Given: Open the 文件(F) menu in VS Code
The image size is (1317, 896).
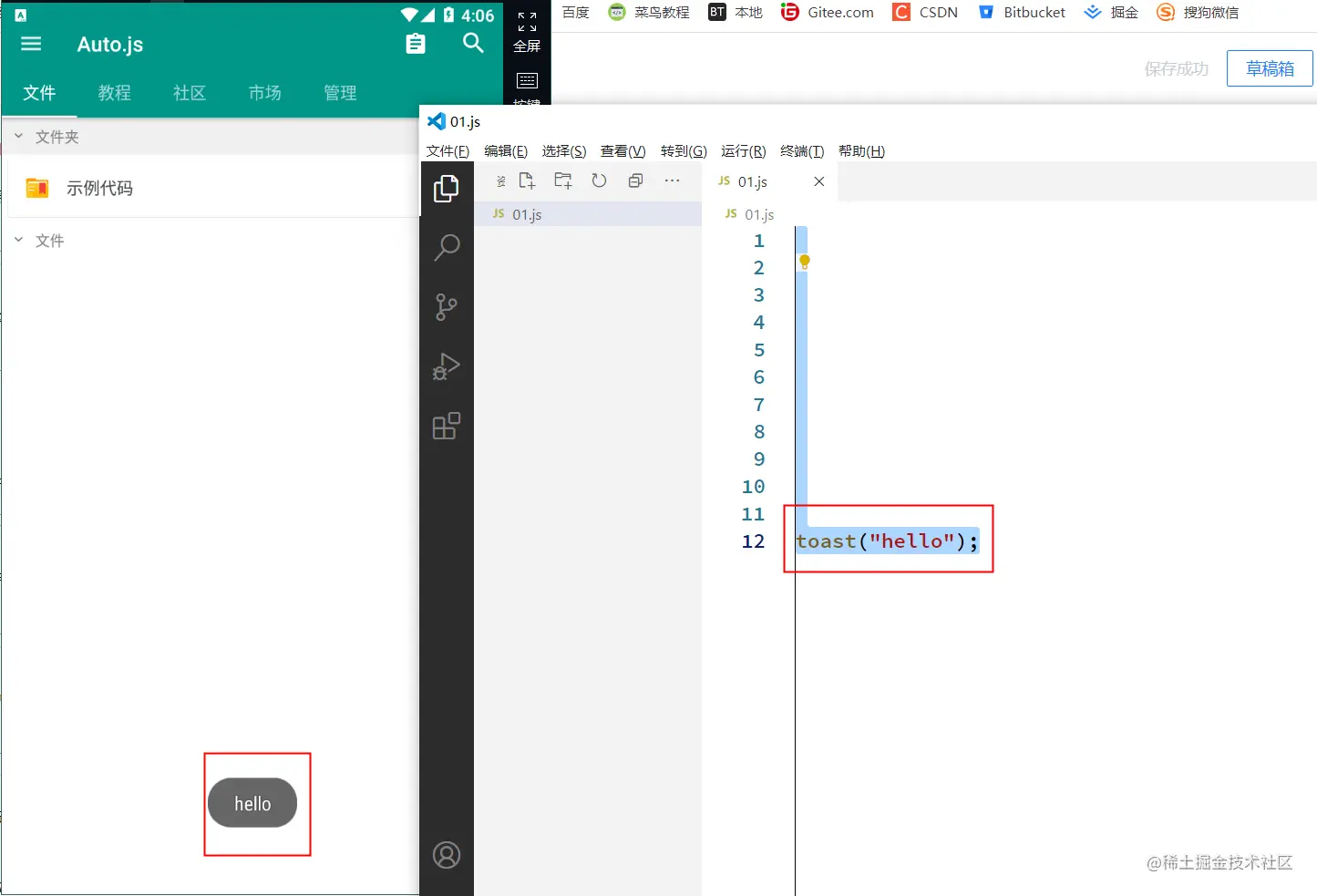Looking at the screenshot, I should (448, 151).
